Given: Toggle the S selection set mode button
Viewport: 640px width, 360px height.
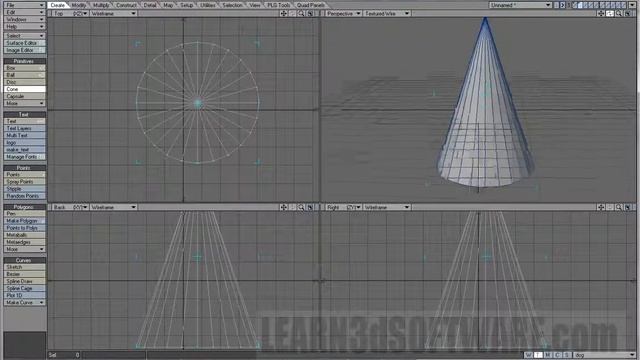Looking at the screenshot, I should click(x=567, y=355).
